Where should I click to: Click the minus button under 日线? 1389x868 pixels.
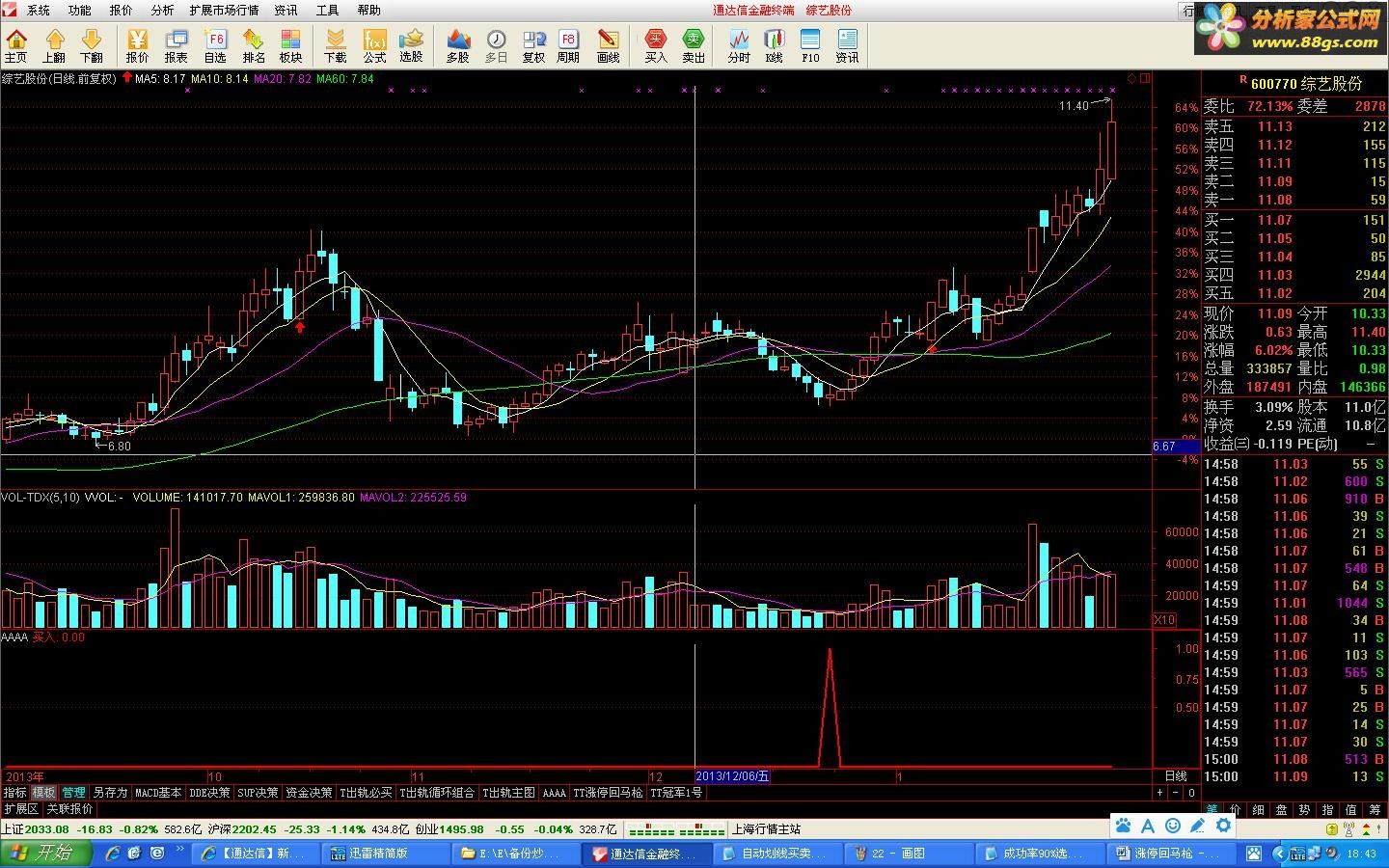click(1176, 792)
